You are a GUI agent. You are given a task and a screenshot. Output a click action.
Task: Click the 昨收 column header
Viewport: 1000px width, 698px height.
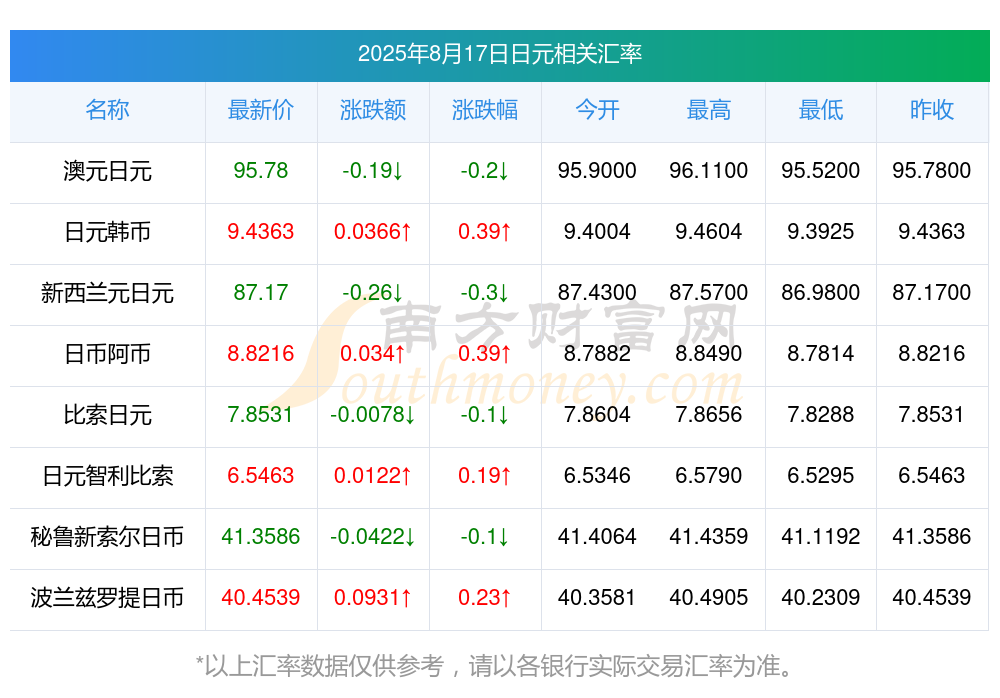[932, 110]
